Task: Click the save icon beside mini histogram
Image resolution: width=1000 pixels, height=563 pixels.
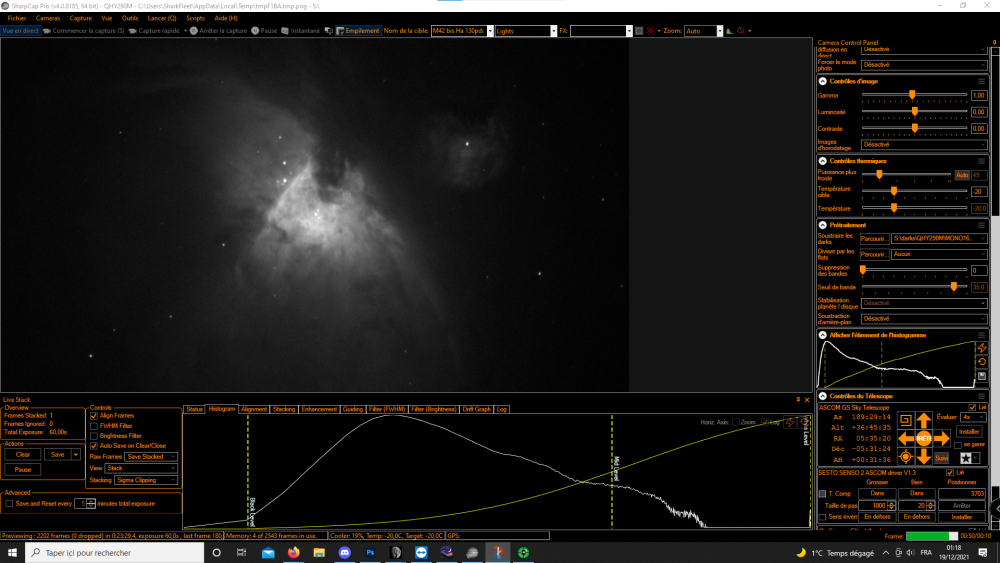Action: (982, 376)
